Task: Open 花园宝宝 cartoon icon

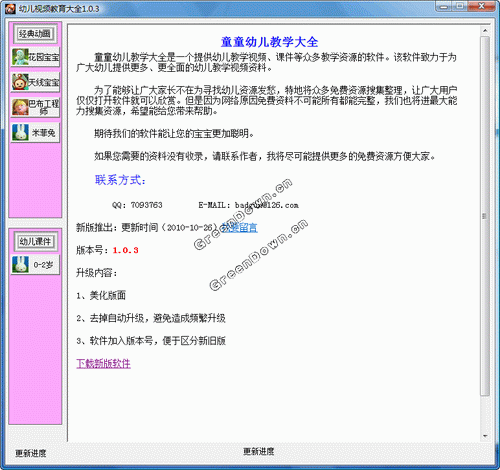Action: [20, 57]
